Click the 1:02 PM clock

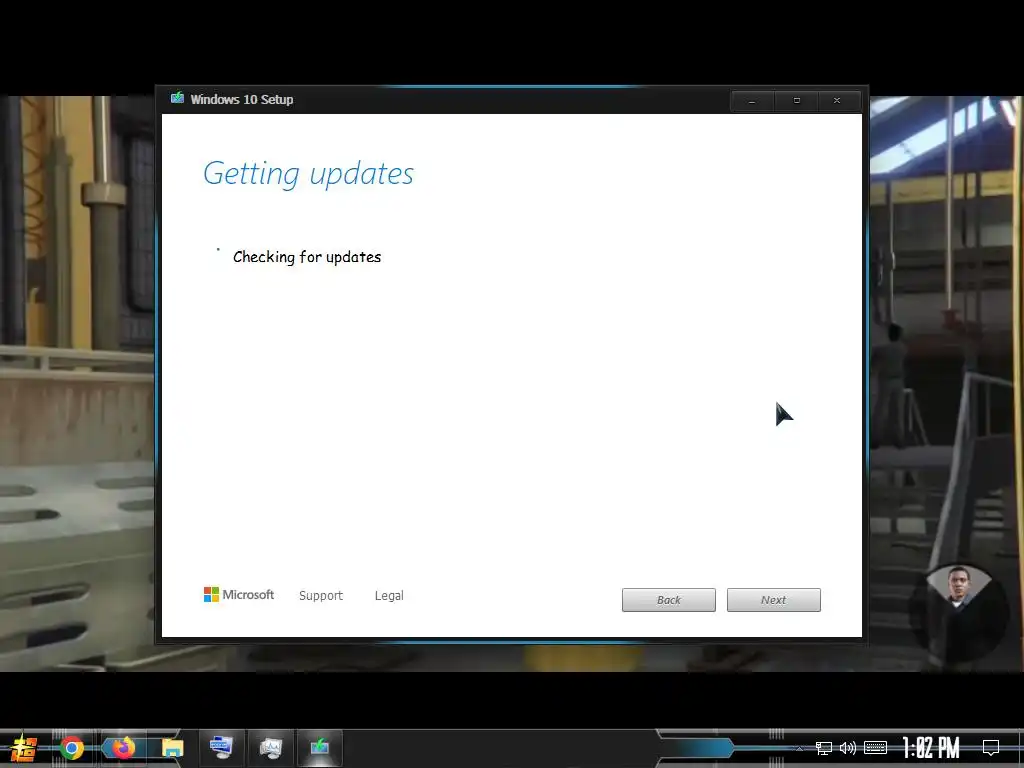[931, 748]
